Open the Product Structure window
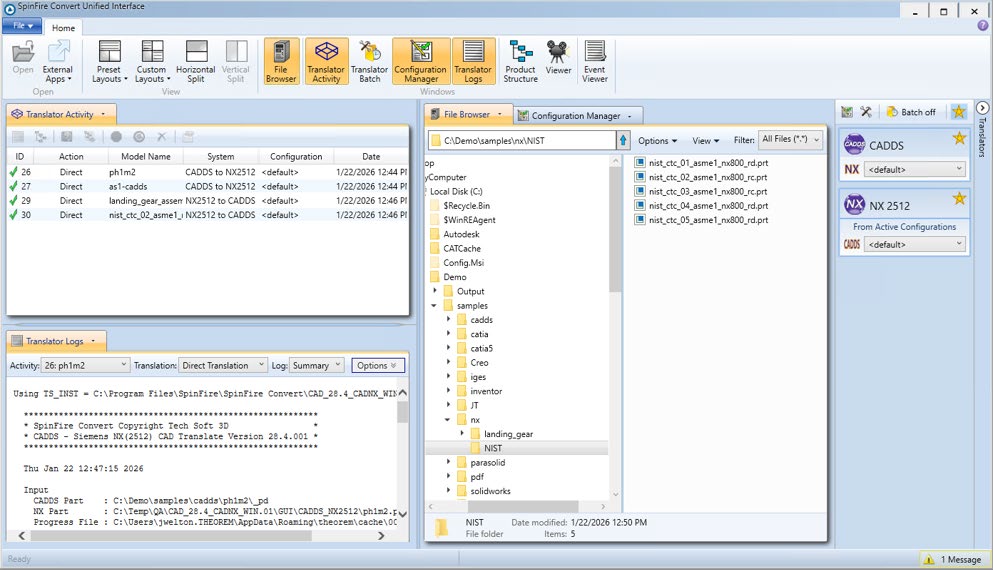The width and height of the screenshot is (993, 570). [521, 61]
